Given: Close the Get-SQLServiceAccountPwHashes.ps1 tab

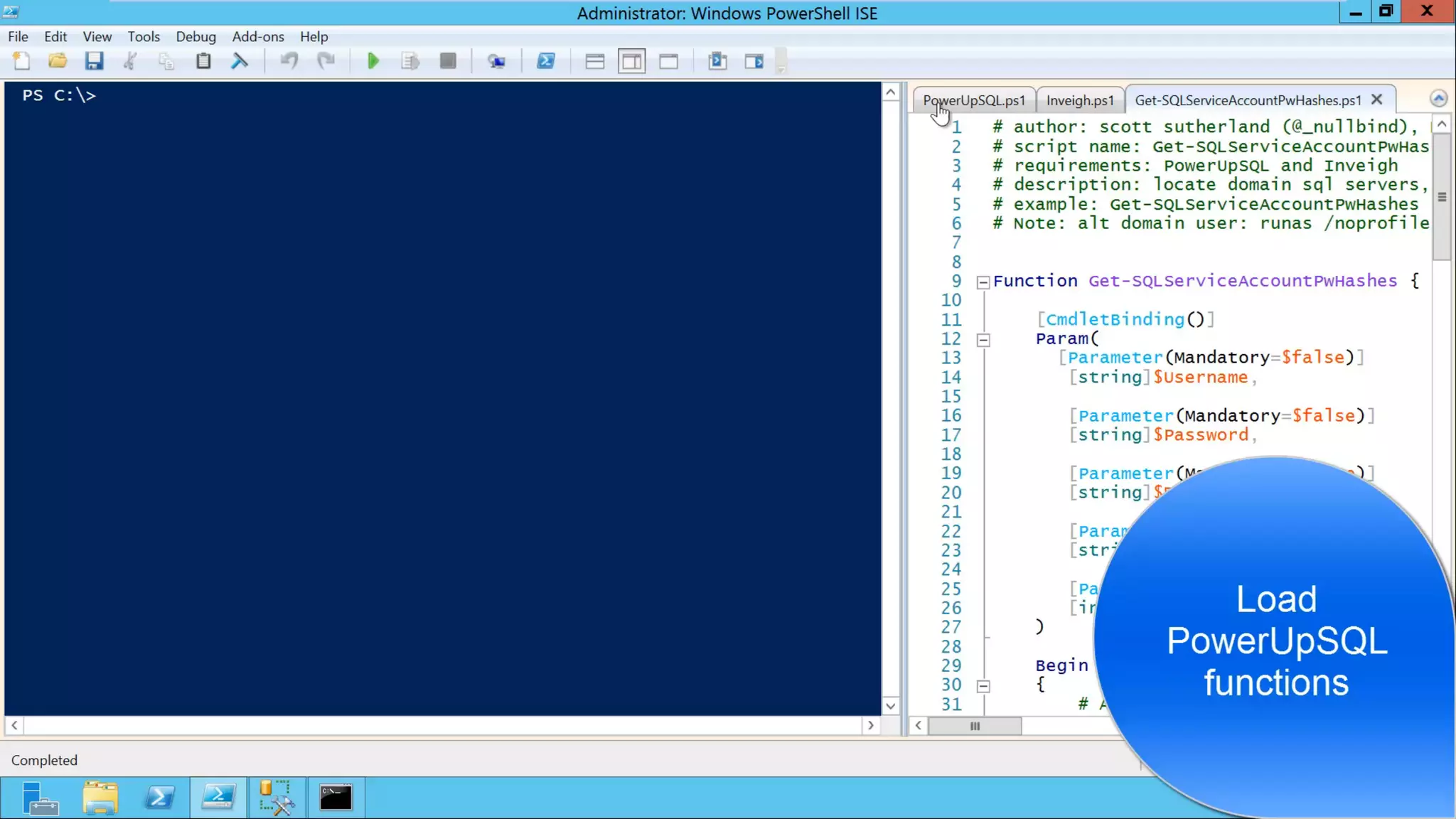Looking at the screenshot, I should (x=1376, y=100).
